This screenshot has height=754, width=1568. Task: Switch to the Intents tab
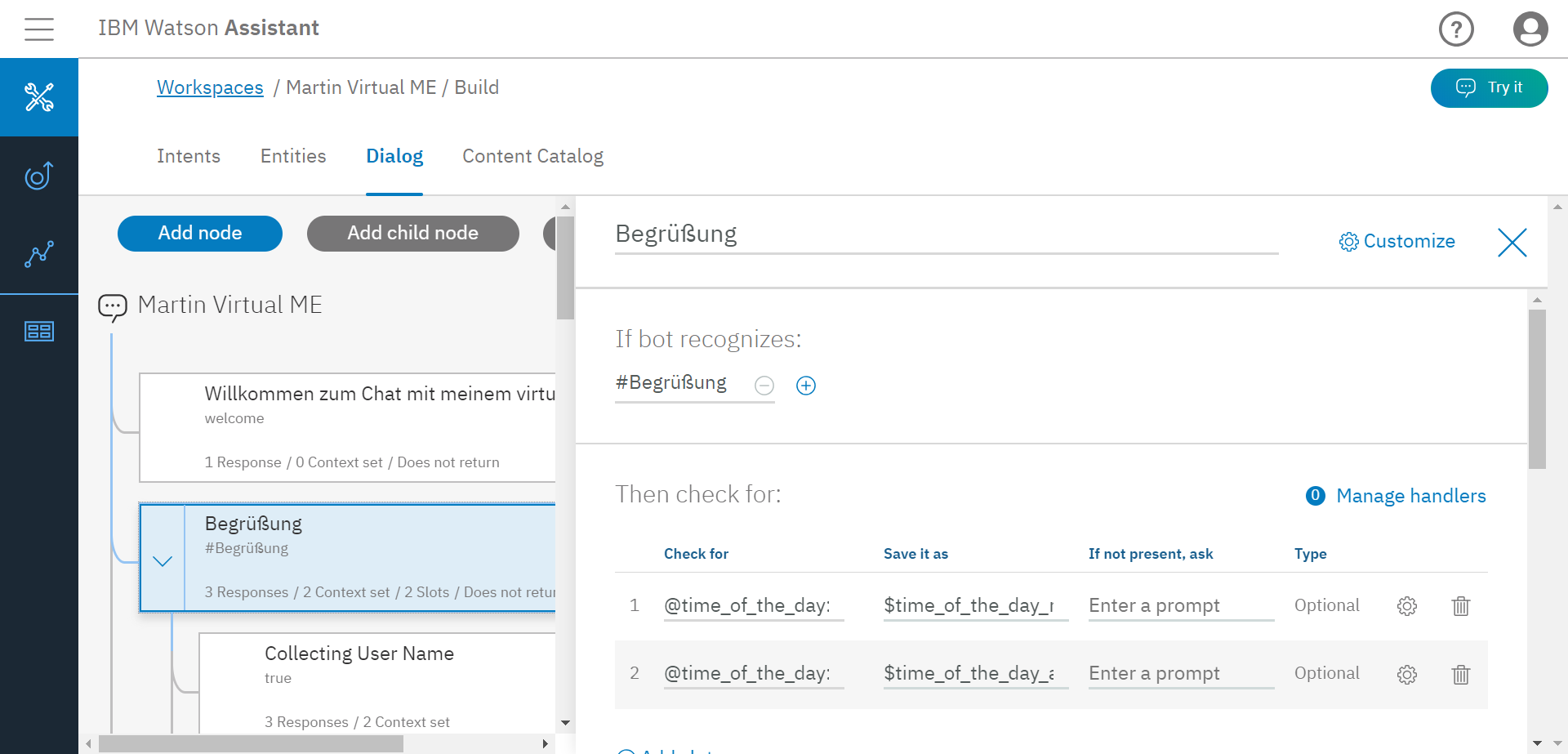click(189, 156)
